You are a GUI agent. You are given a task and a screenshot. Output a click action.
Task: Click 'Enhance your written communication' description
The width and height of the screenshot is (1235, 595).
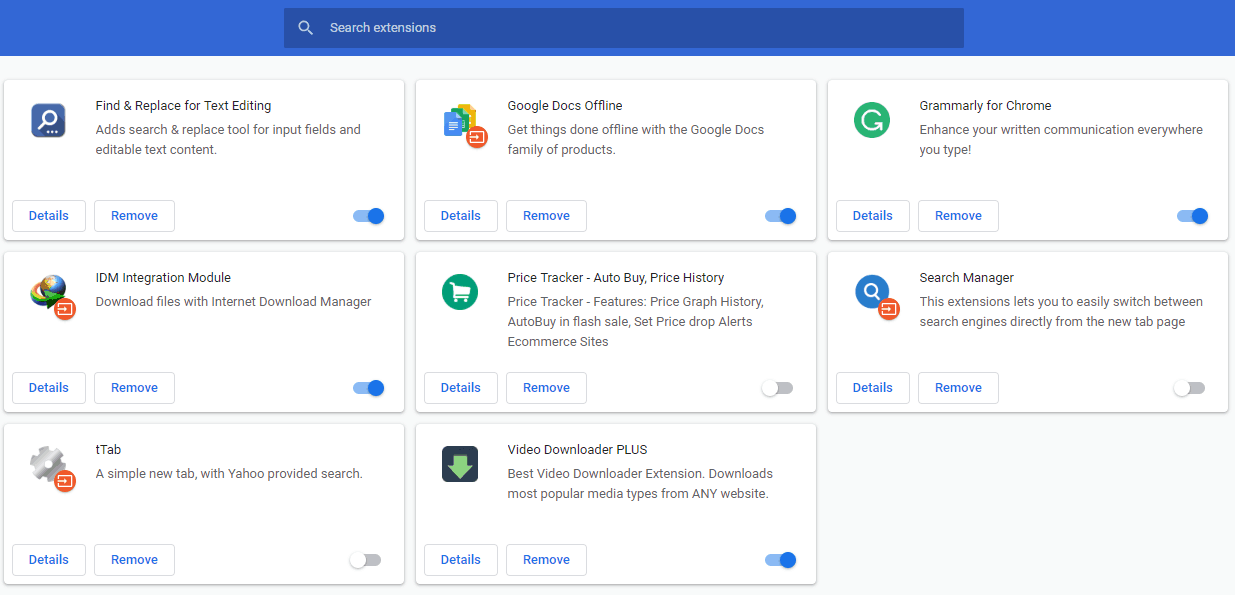click(1061, 140)
